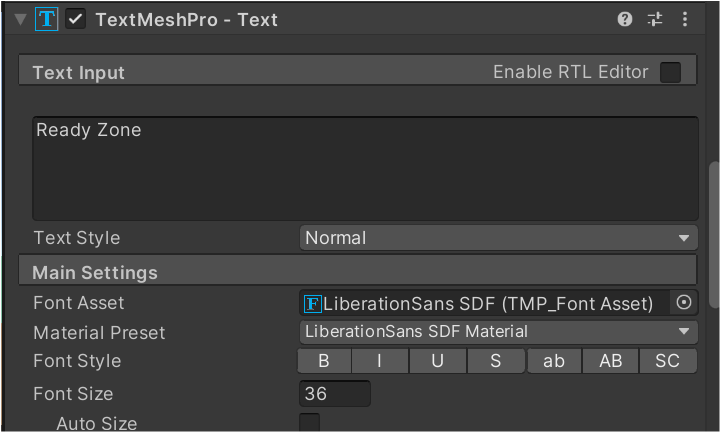Viewport: 720px width, 432px height.
Task: Toggle Italic font style button
Action: coord(380,361)
